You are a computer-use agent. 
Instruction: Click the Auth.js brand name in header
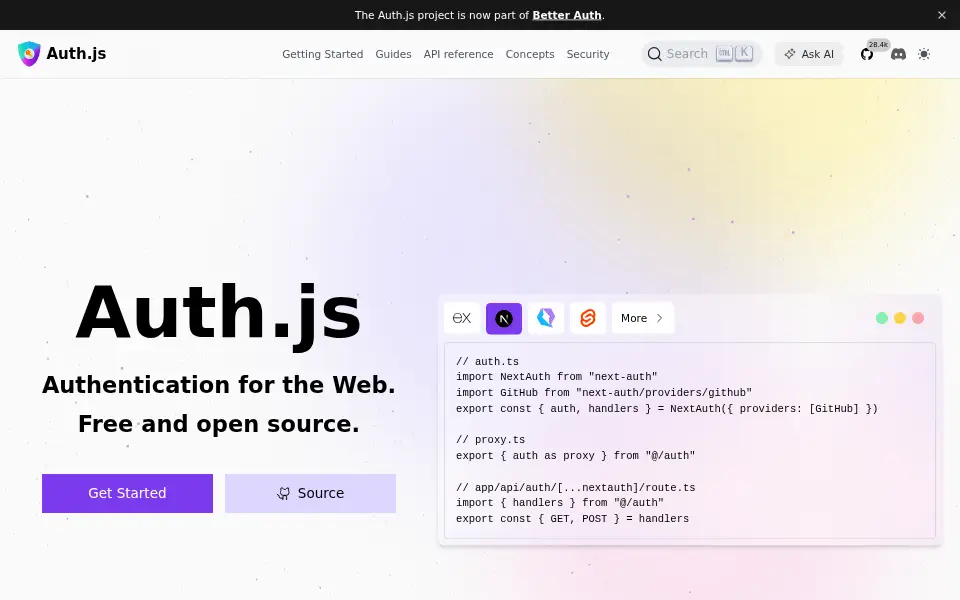(x=76, y=54)
